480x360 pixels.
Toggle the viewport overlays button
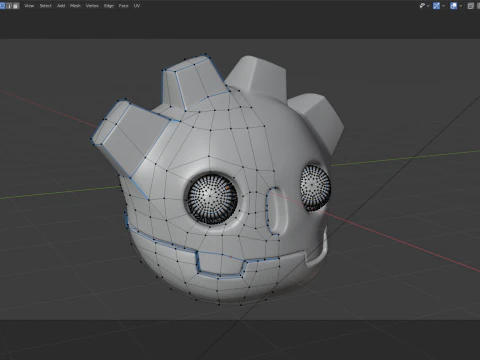[x=454, y=6]
